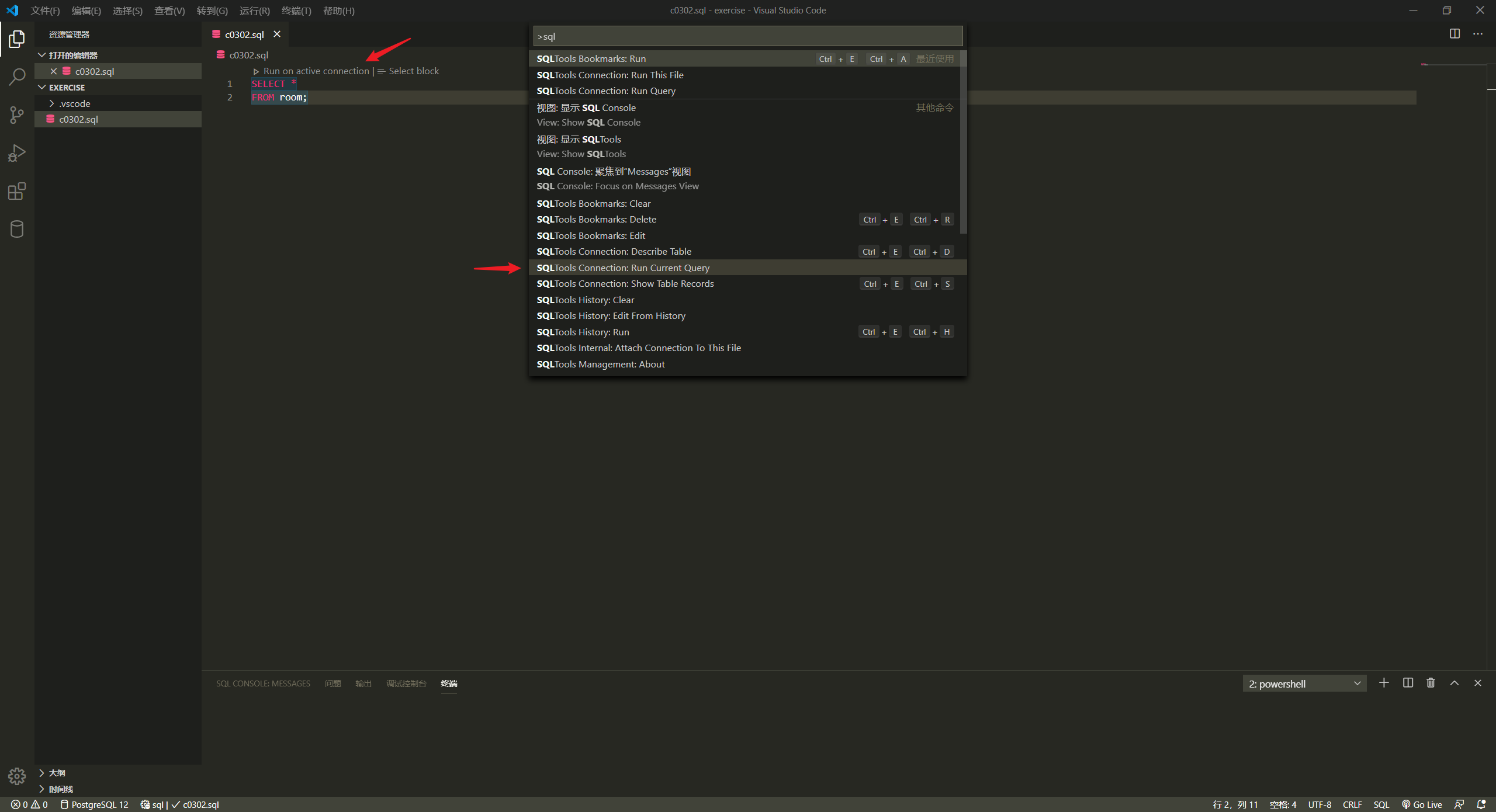The image size is (1496, 812).
Task: Split the terminal panel
Action: pyautogui.click(x=1408, y=683)
